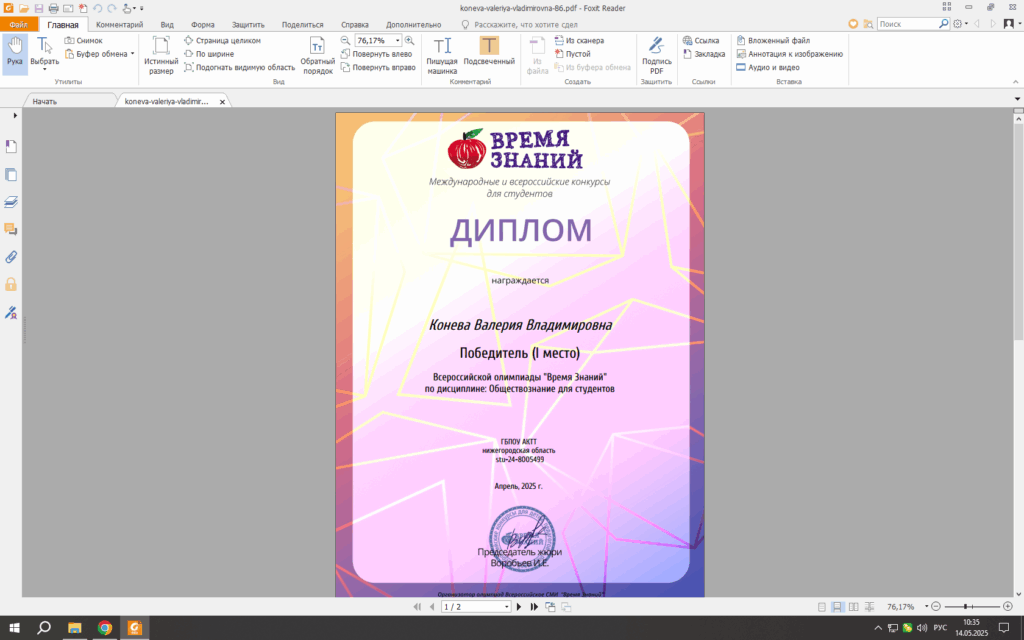Open the Файл menu

point(19,24)
